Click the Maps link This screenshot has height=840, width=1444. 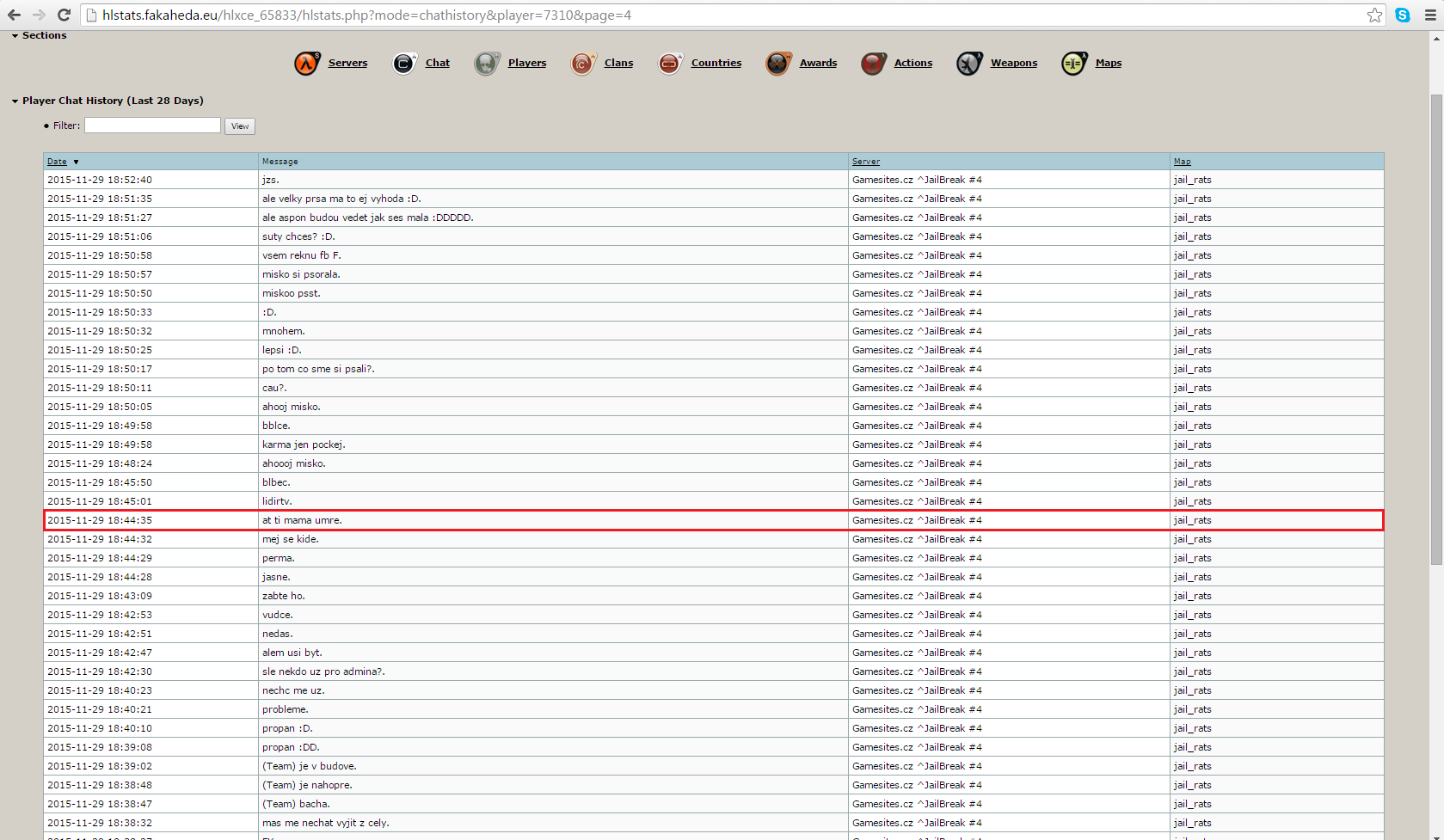click(x=1109, y=63)
